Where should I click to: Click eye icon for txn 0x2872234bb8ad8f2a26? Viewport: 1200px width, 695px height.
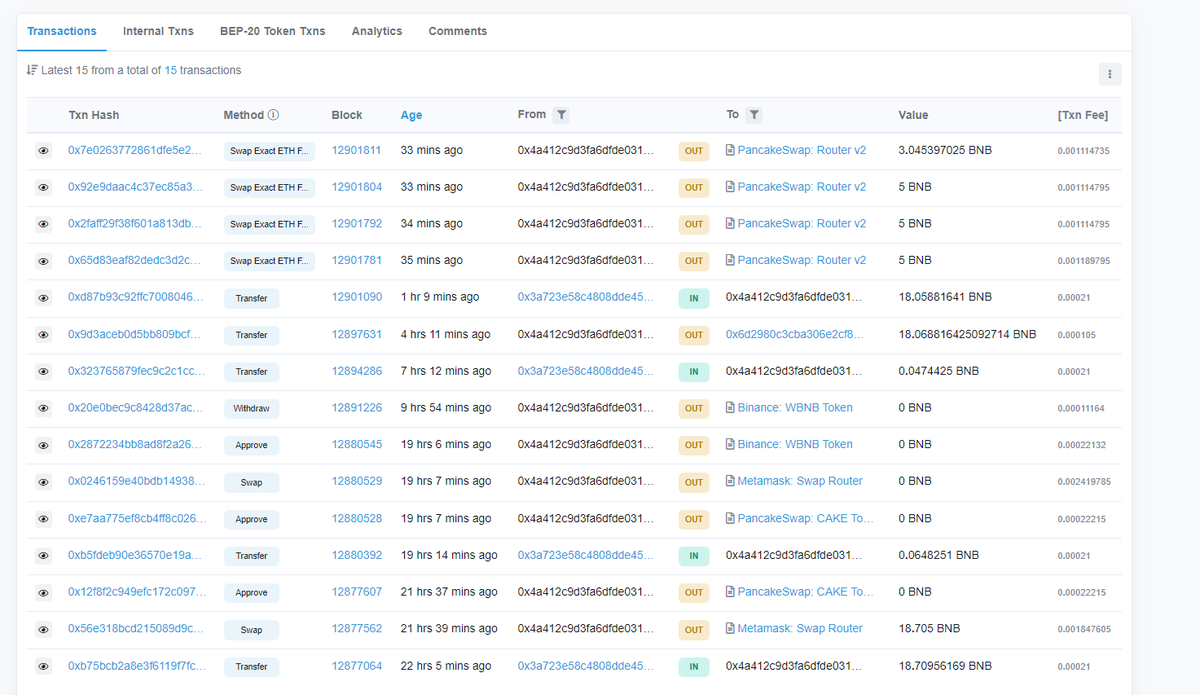coord(43,445)
